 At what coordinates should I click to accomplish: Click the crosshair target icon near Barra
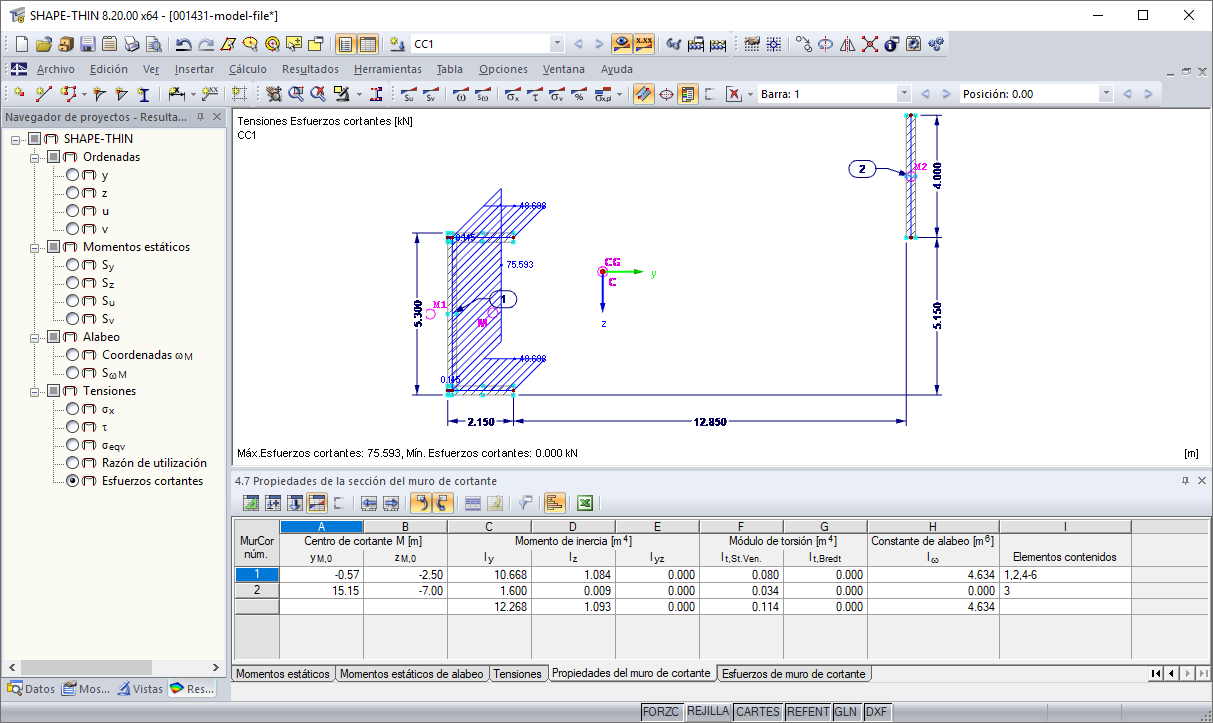point(665,94)
